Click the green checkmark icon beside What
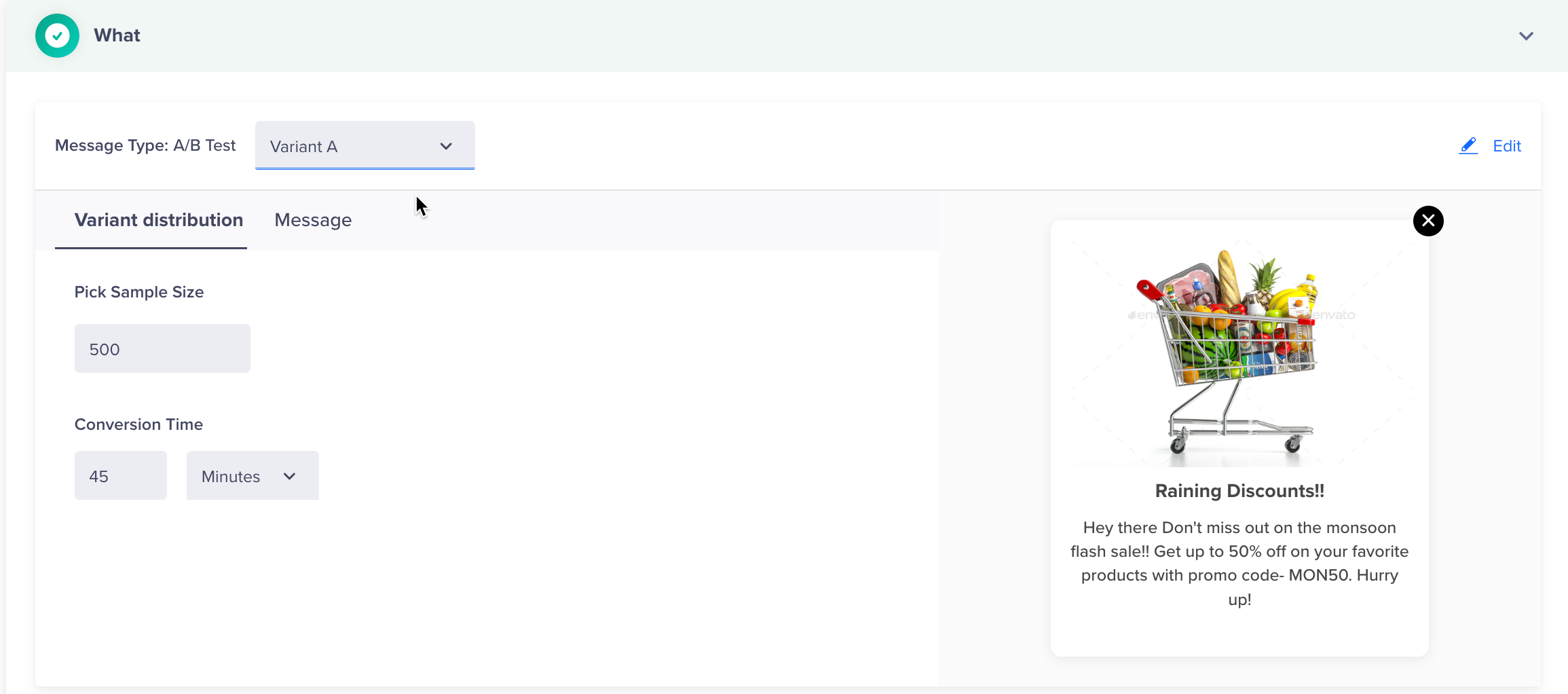 click(x=57, y=35)
